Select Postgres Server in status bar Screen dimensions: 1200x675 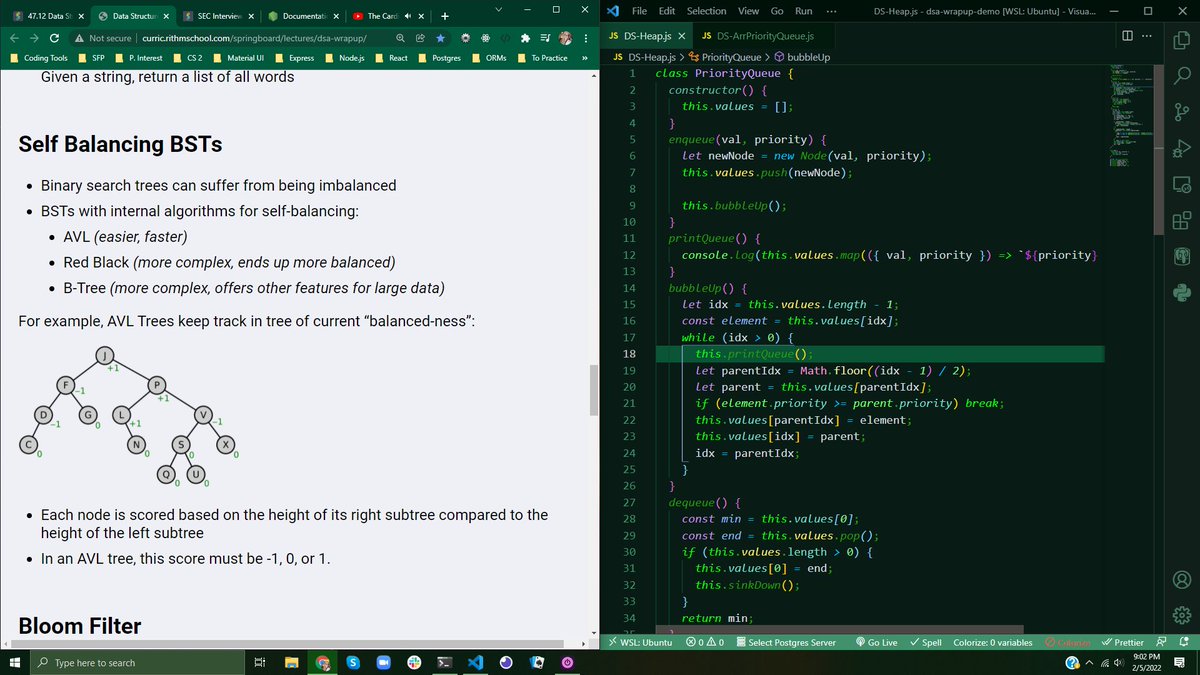784,642
